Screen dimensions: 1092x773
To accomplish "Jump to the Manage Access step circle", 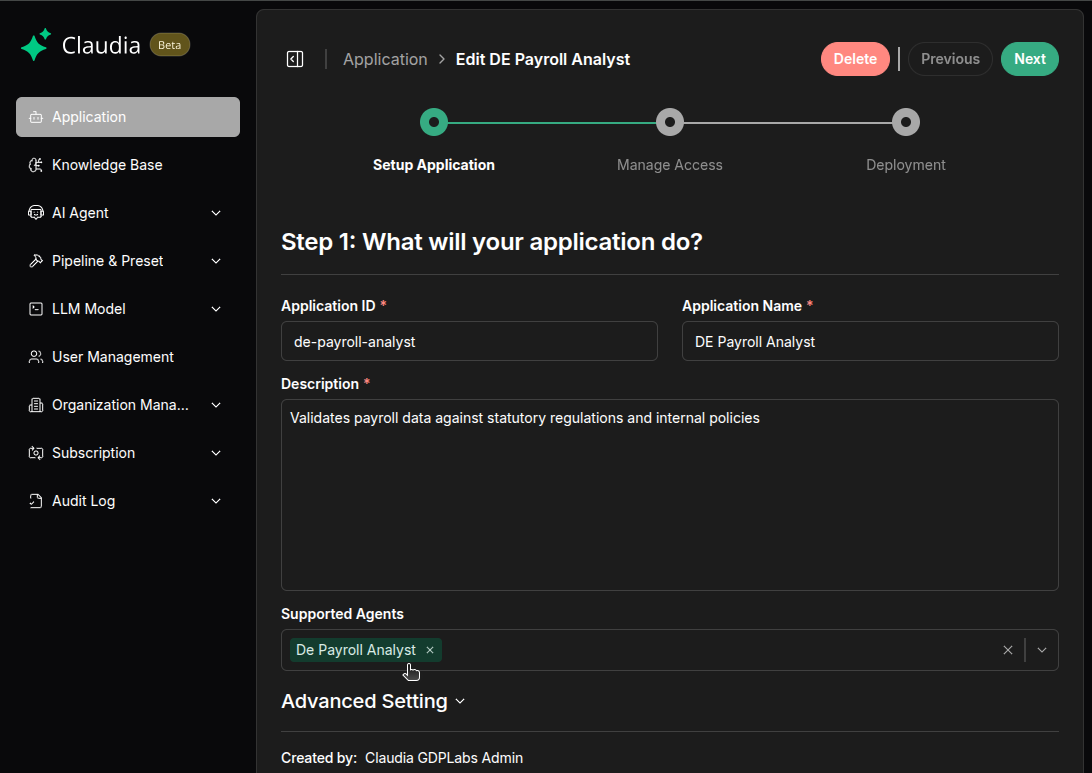I will (x=670, y=122).
